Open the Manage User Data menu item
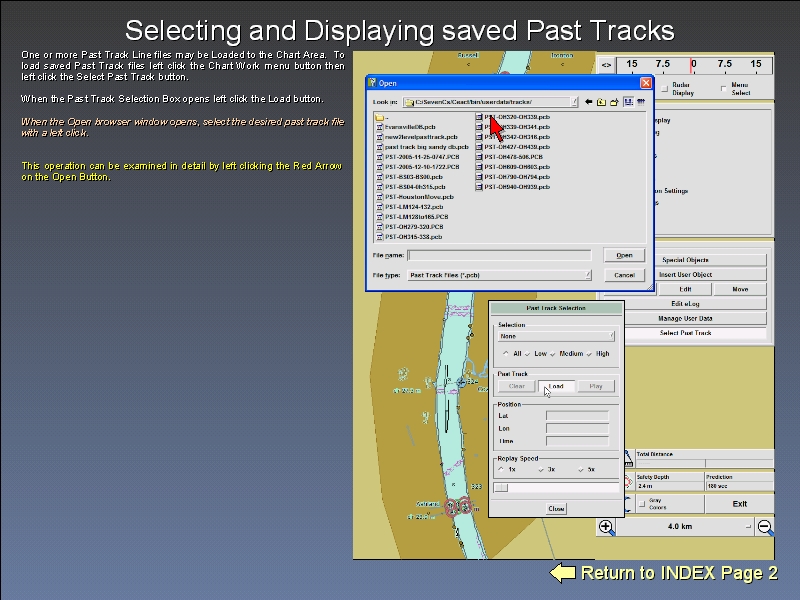The height and width of the screenshot is (600, 800). (x=685, y=318)
